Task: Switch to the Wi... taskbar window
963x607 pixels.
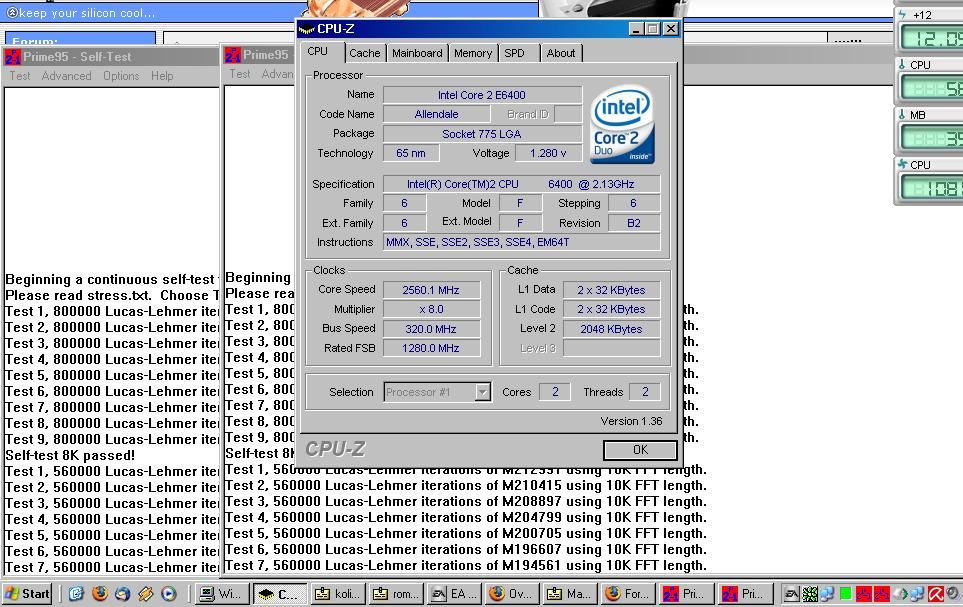Action: [x=223, y=593]
